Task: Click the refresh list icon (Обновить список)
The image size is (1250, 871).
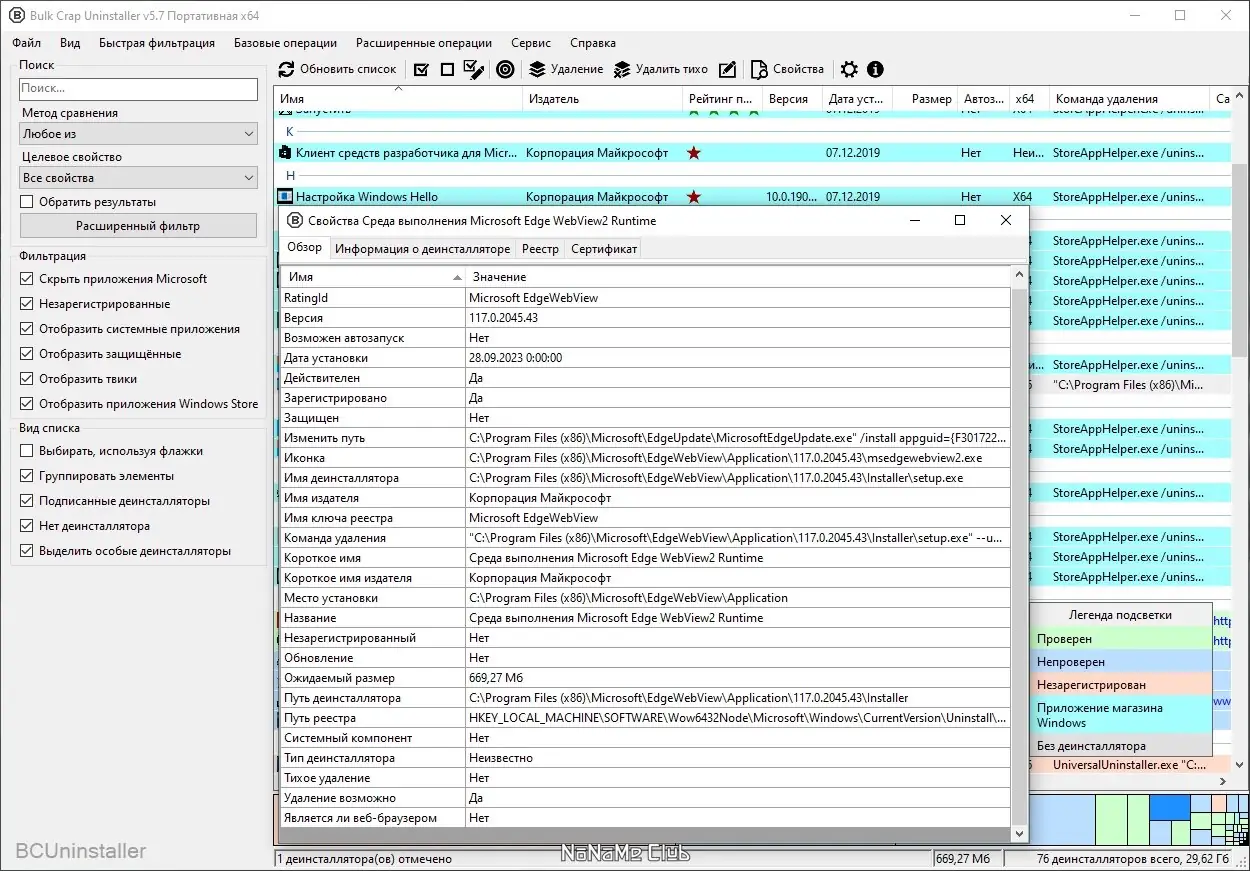Action: (x=287, y=69)
